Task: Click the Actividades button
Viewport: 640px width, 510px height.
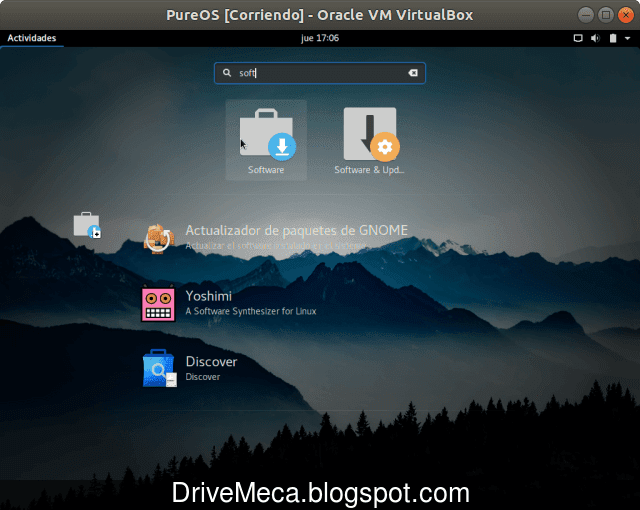Action: [x=32, y=38]
